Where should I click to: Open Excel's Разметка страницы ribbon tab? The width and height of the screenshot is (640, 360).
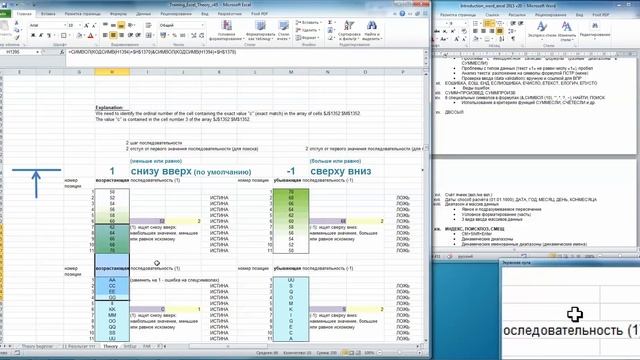82,13
